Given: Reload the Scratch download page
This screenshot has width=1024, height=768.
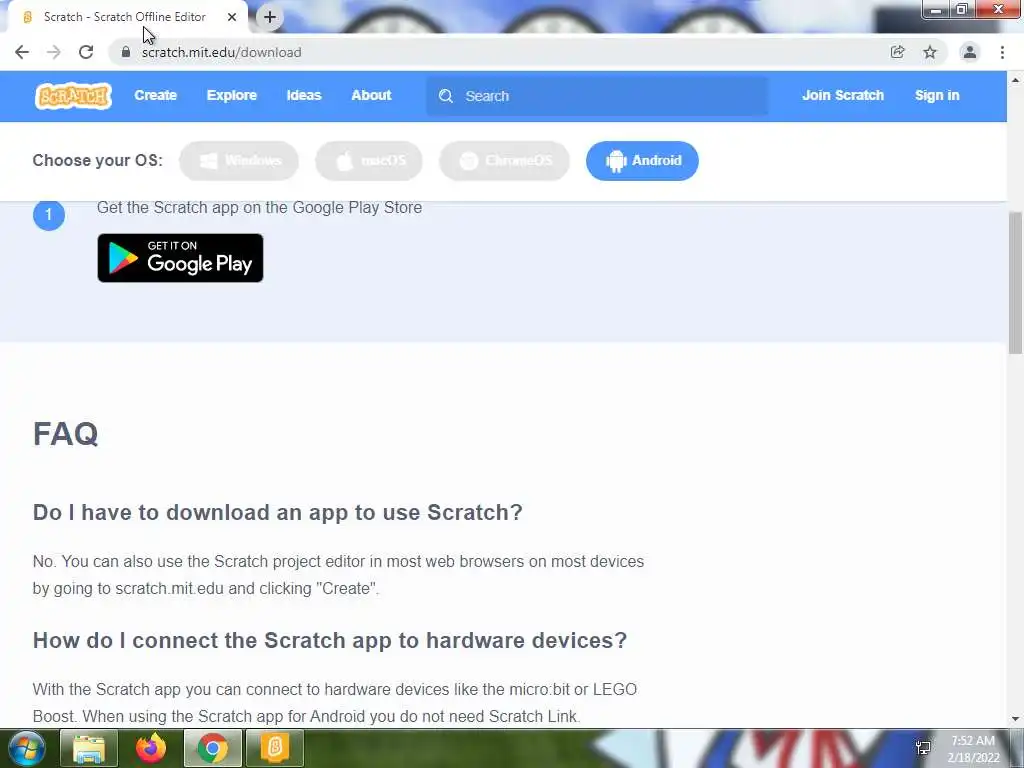Looking at the screenshot, I should 86,52.
